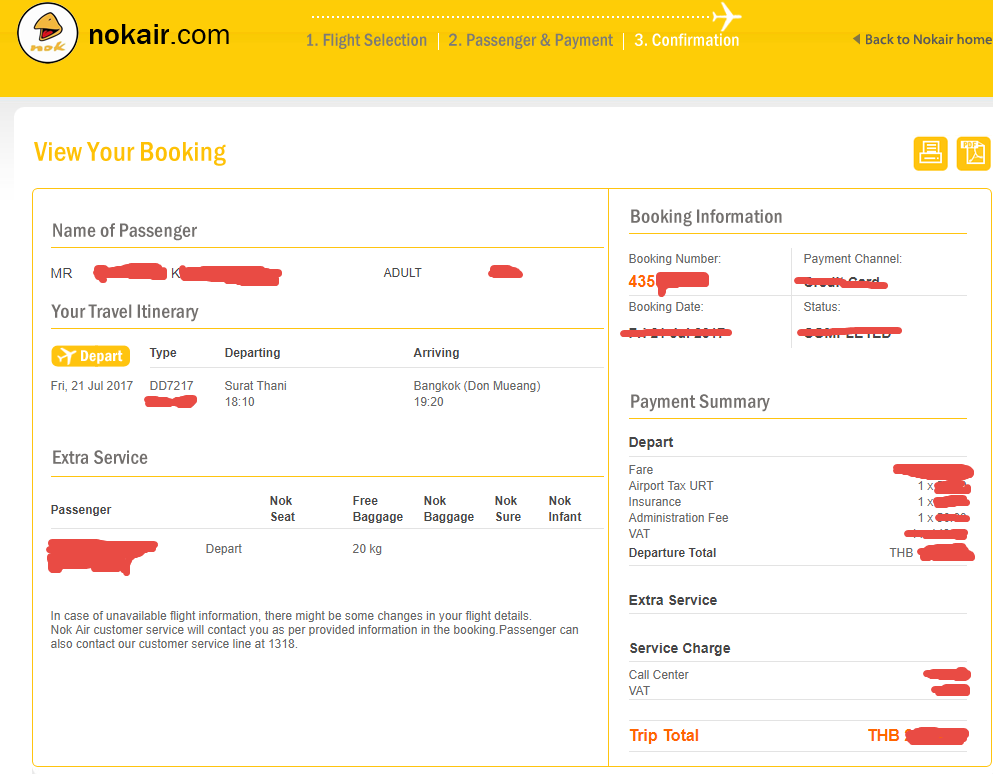The height and width of the screenshot is (774, 993).
Task: Click the Administration Fee line
Action: [678, 517]
